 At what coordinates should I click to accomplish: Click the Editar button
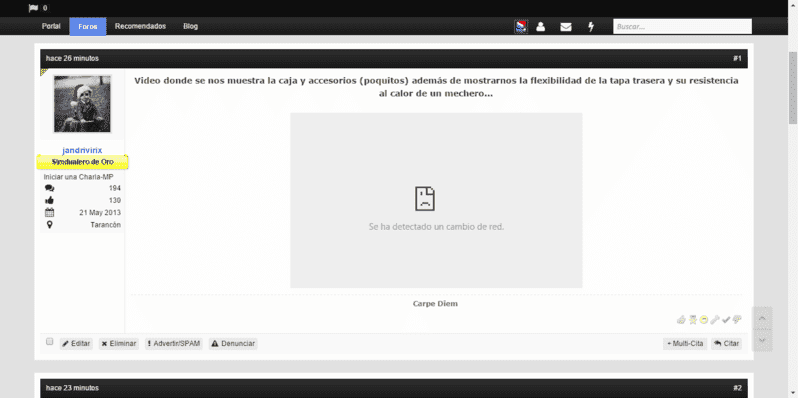pos(76,344)
